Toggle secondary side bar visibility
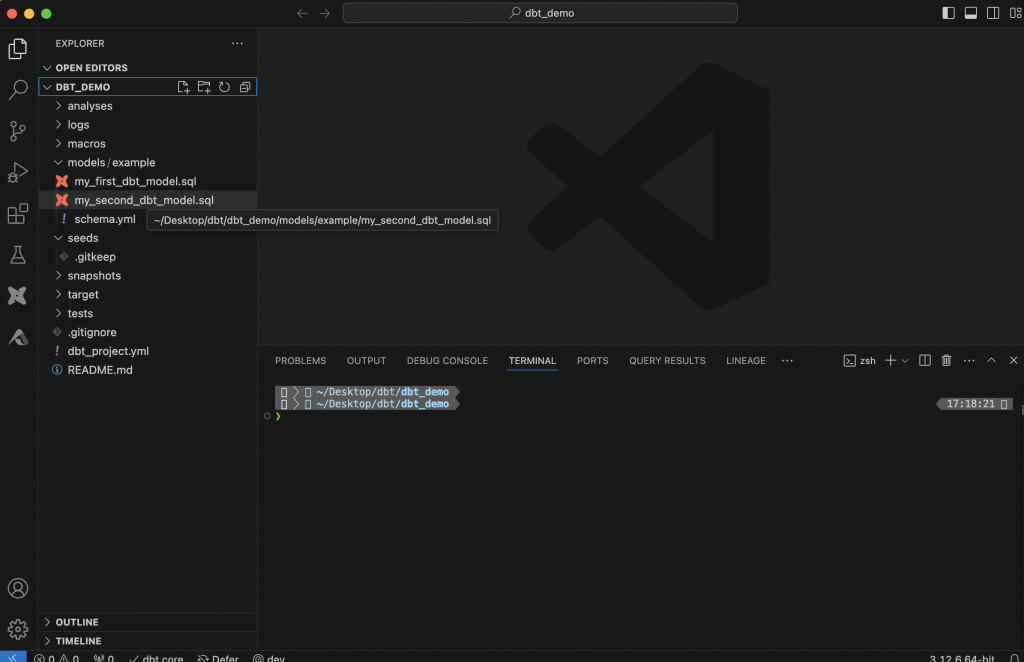This screenshot has height=662, width=1024. coord(993,13)
